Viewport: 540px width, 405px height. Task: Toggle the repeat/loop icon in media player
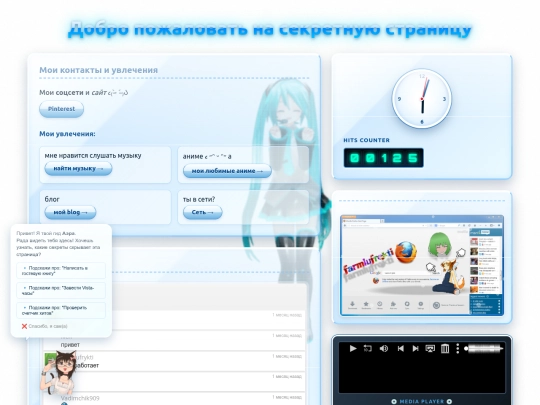point(368,349)
